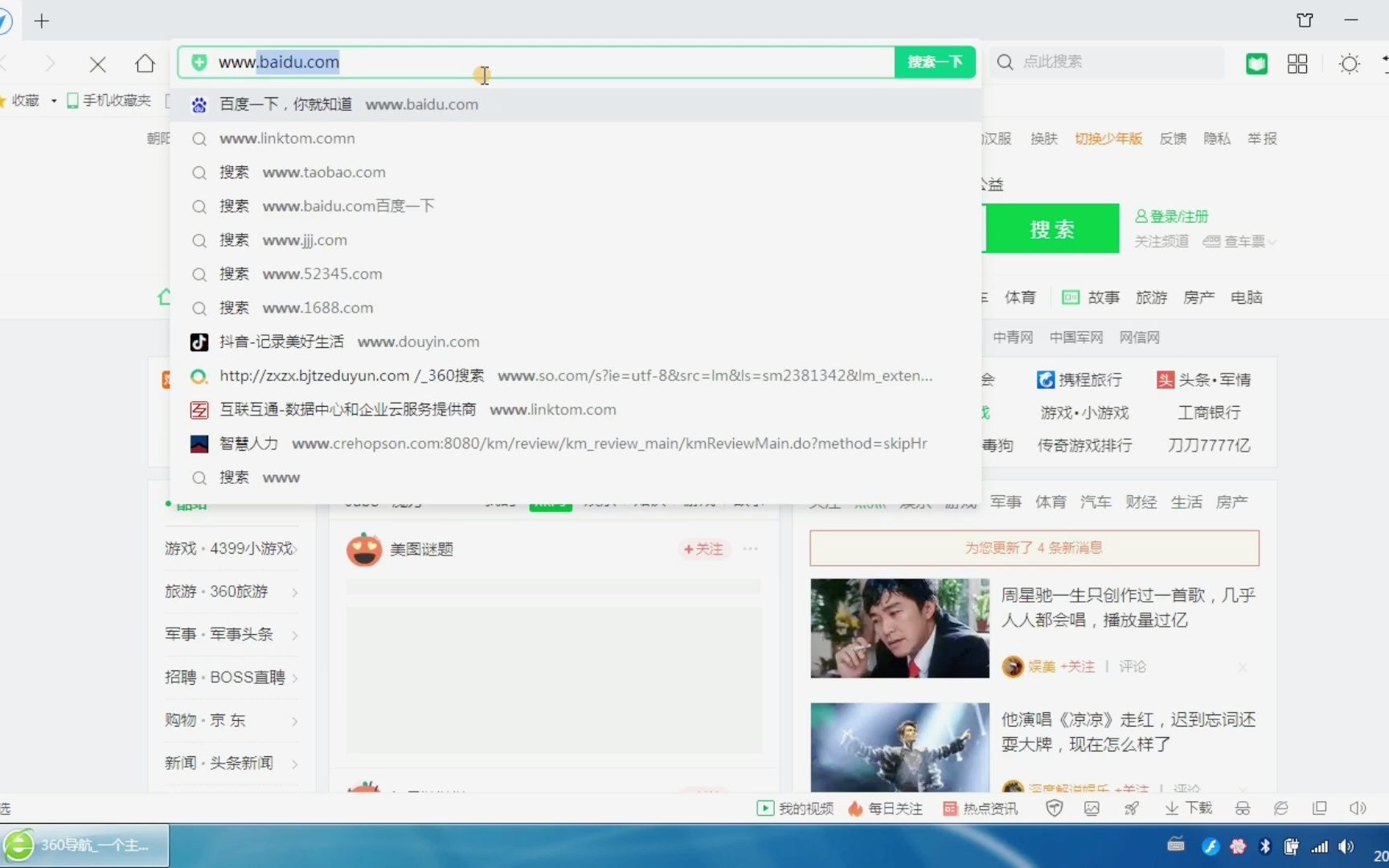Click the Douyin icon in the suggestions

[x=199, y=342]
